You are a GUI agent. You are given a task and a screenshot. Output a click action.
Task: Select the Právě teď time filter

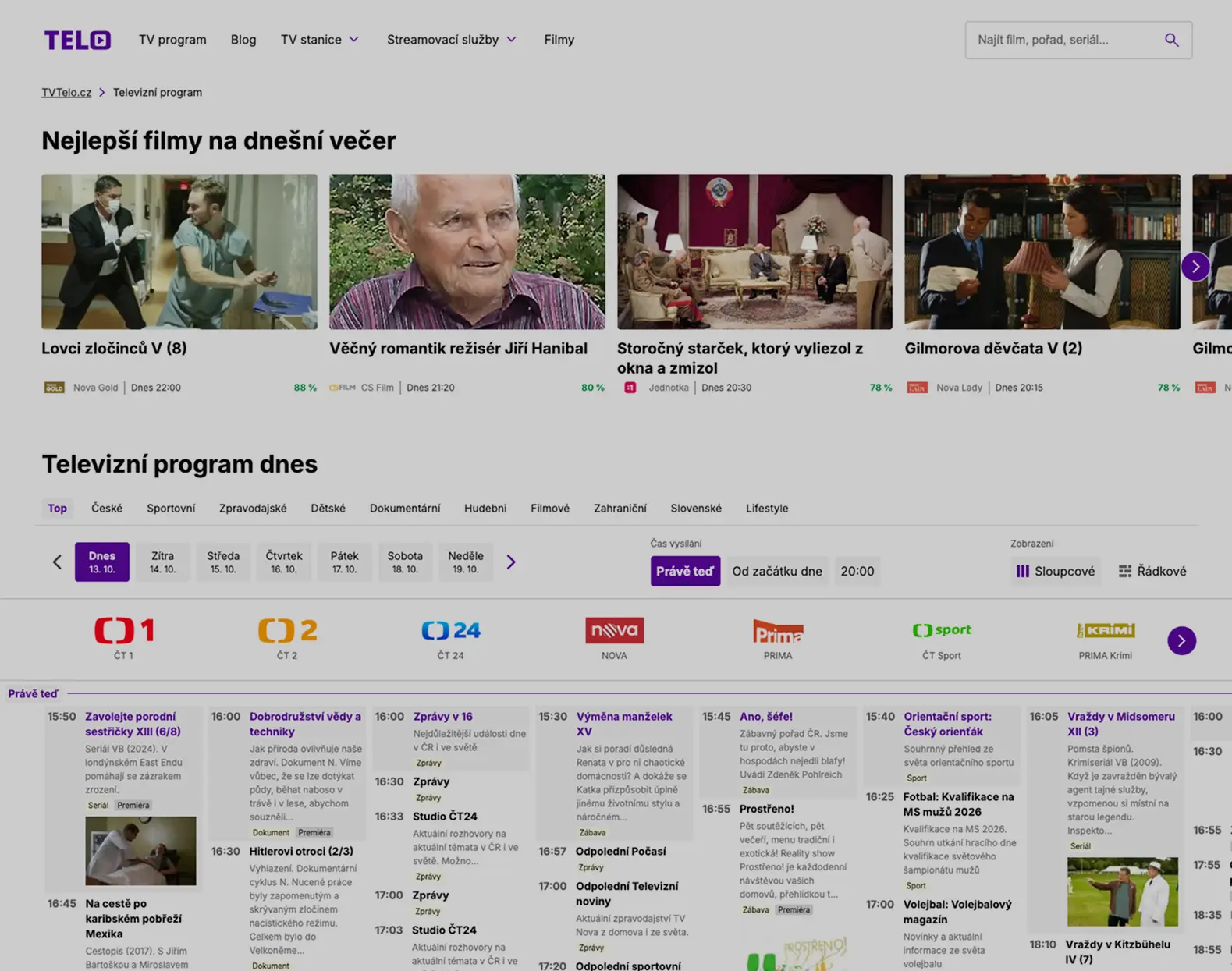[684, 571]
